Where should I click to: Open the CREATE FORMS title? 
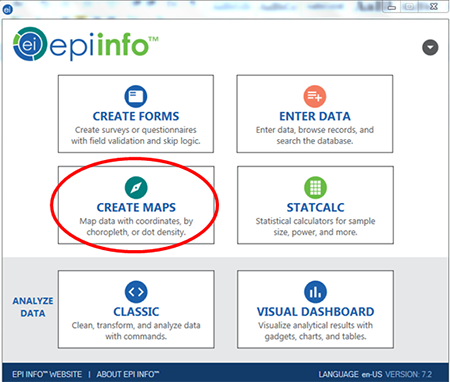click(136, 116)
